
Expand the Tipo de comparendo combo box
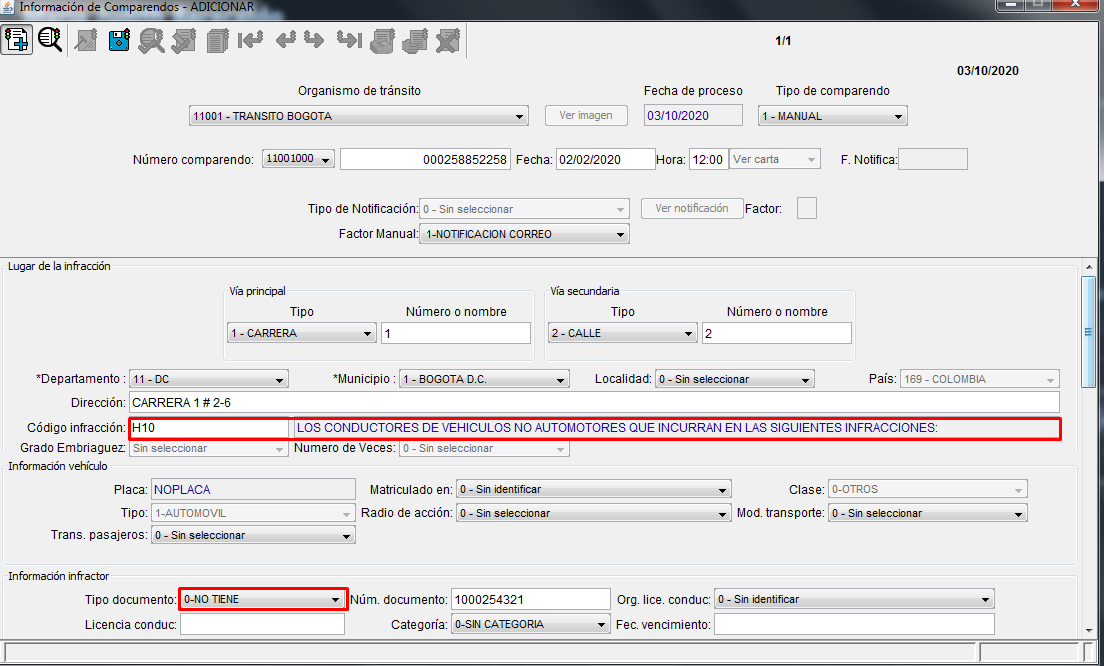(832, 116)
